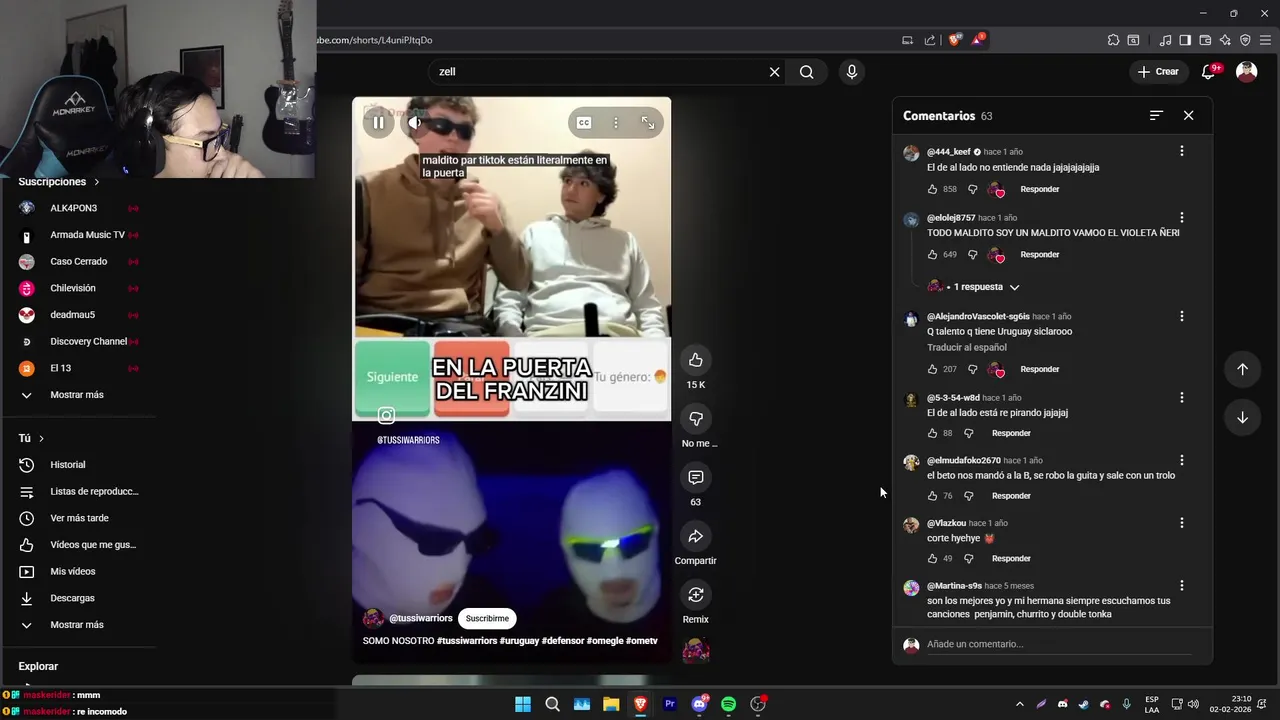Toggle the browser sidebar panel
The image size is (1280, 720).
pyautogui.click(x=1185, y=40)
